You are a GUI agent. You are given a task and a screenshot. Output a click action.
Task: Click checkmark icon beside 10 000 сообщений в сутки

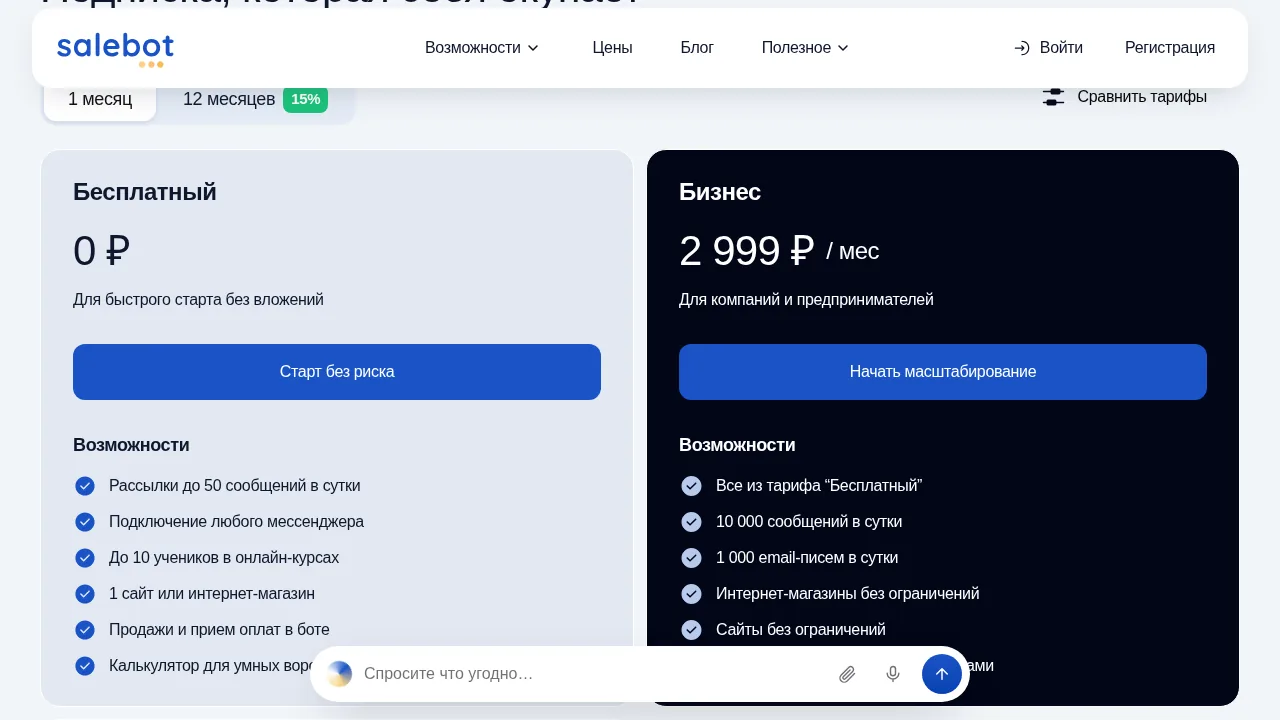pos(691,522)
